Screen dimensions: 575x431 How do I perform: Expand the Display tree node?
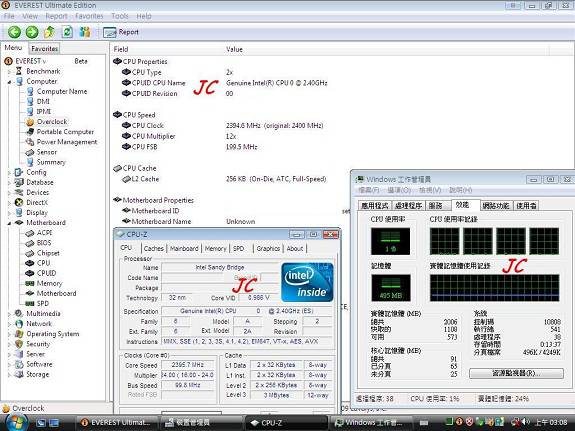(9, 213)
